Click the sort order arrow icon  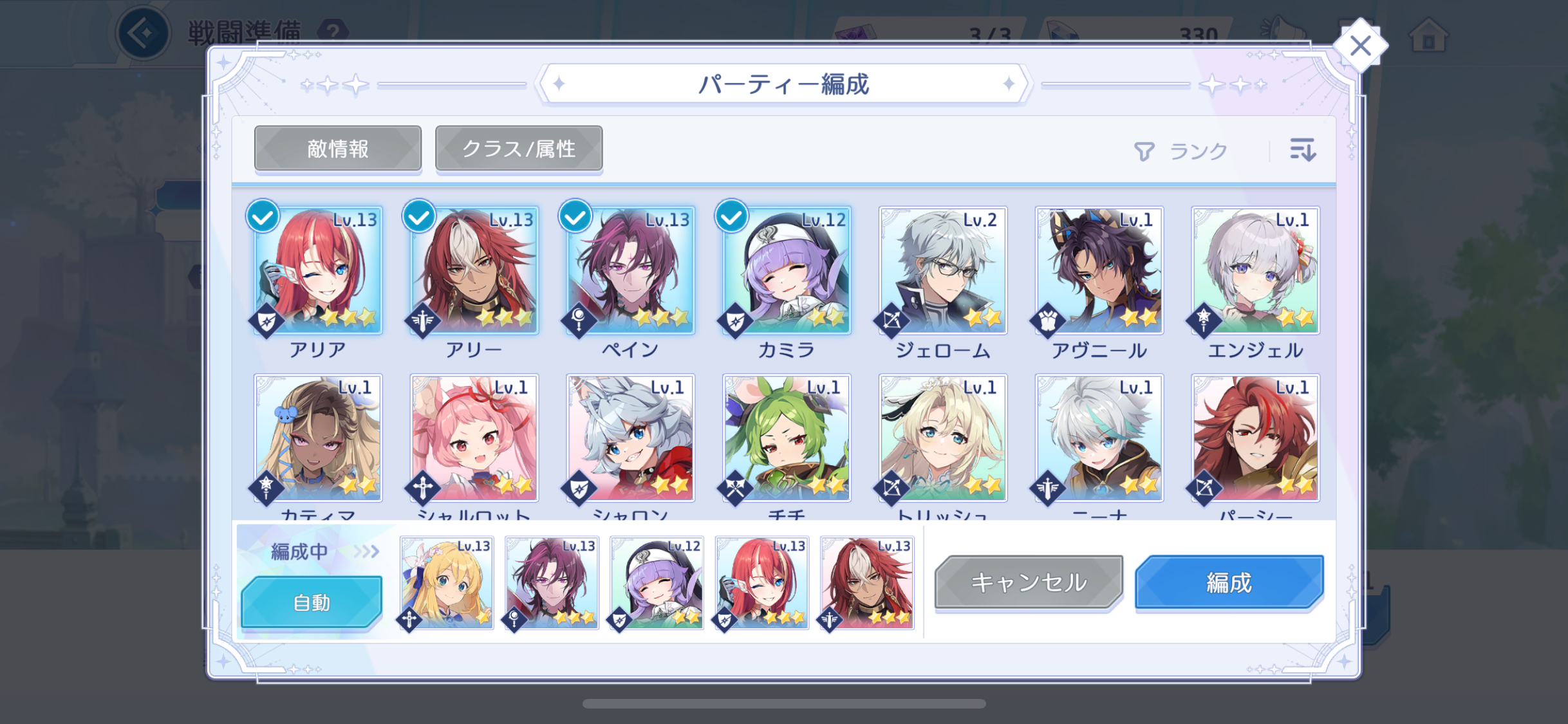(x=1302, y=150)
